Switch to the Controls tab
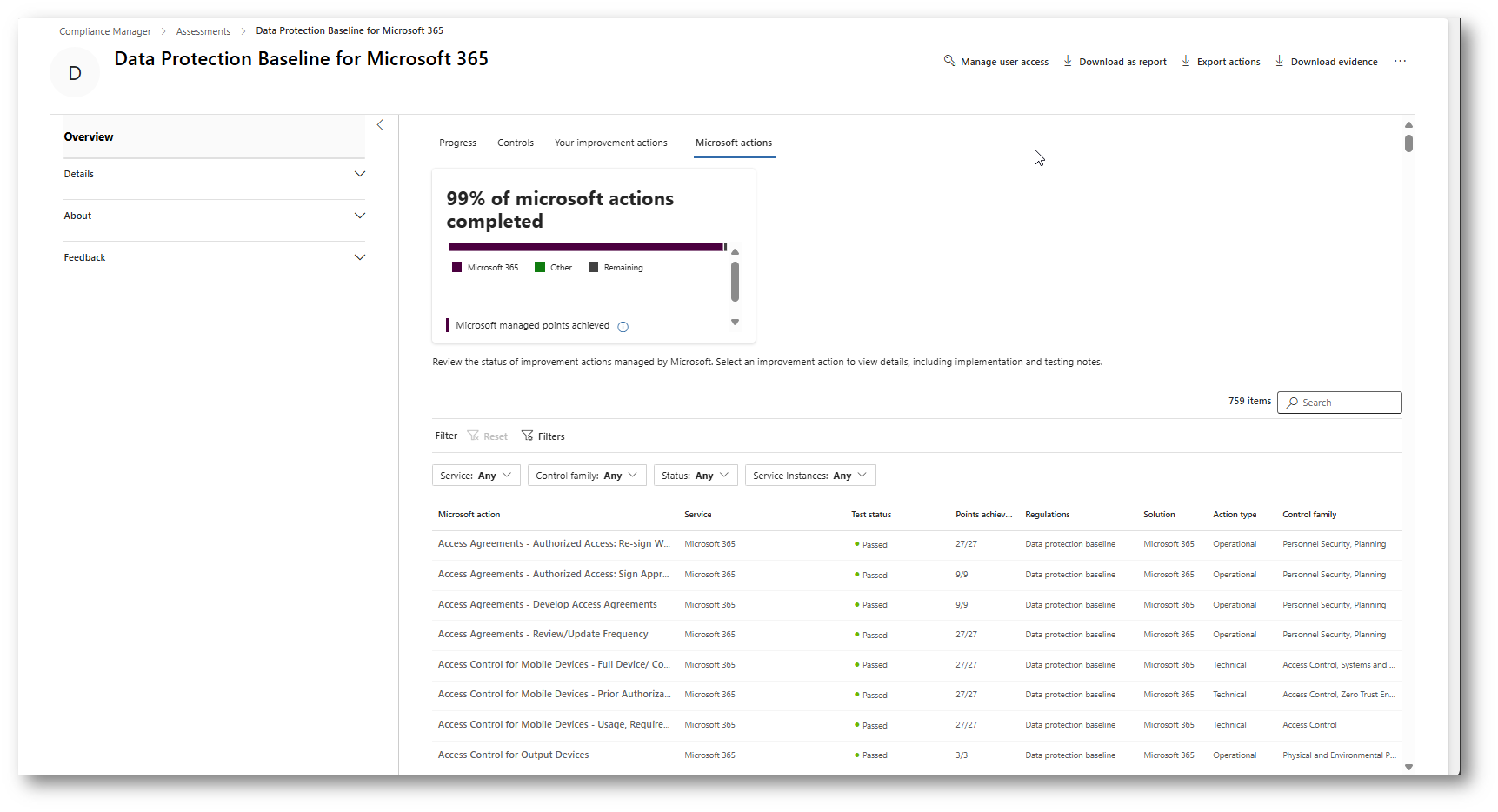The width and height of the screenshot is (1498, 812). (x=516, y=143)
